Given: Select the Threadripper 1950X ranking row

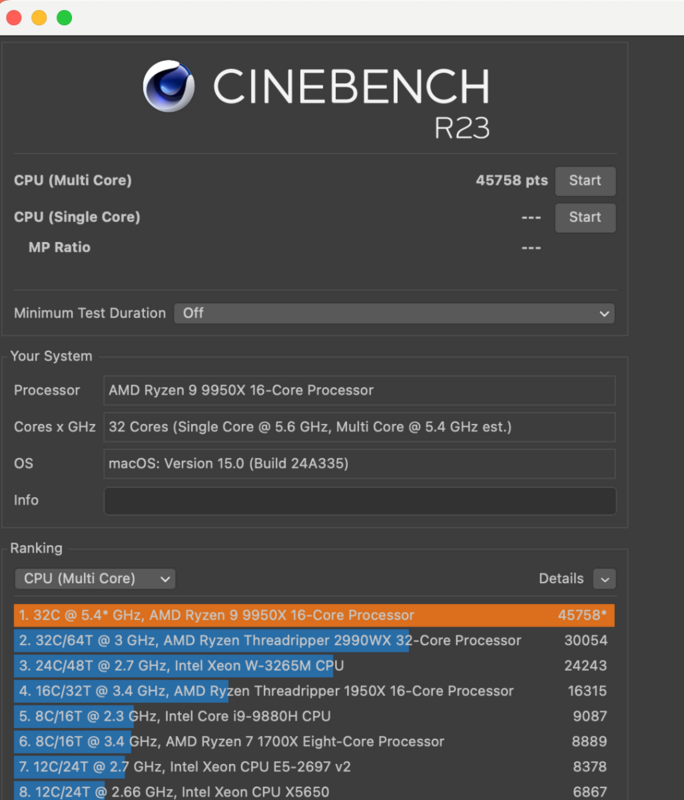Looking at the screenshot, I should click(314, 691).
